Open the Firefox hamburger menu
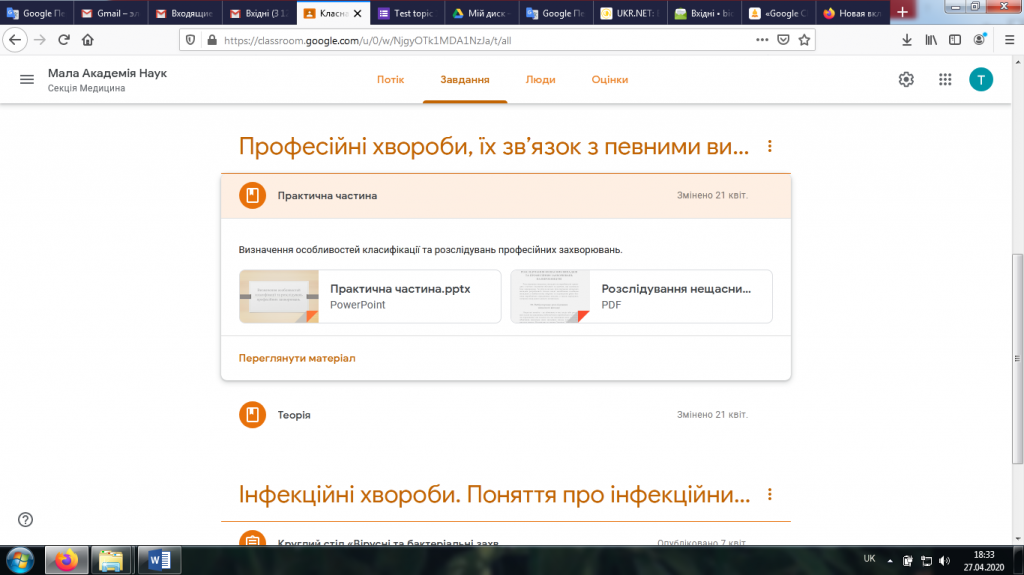The image size is (1024, 575). [1009, 40]
